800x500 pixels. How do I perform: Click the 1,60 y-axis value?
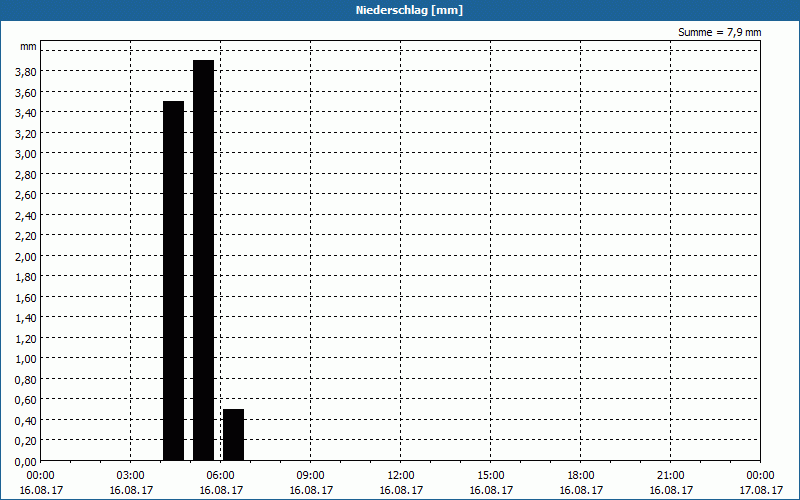click(26, 297)
